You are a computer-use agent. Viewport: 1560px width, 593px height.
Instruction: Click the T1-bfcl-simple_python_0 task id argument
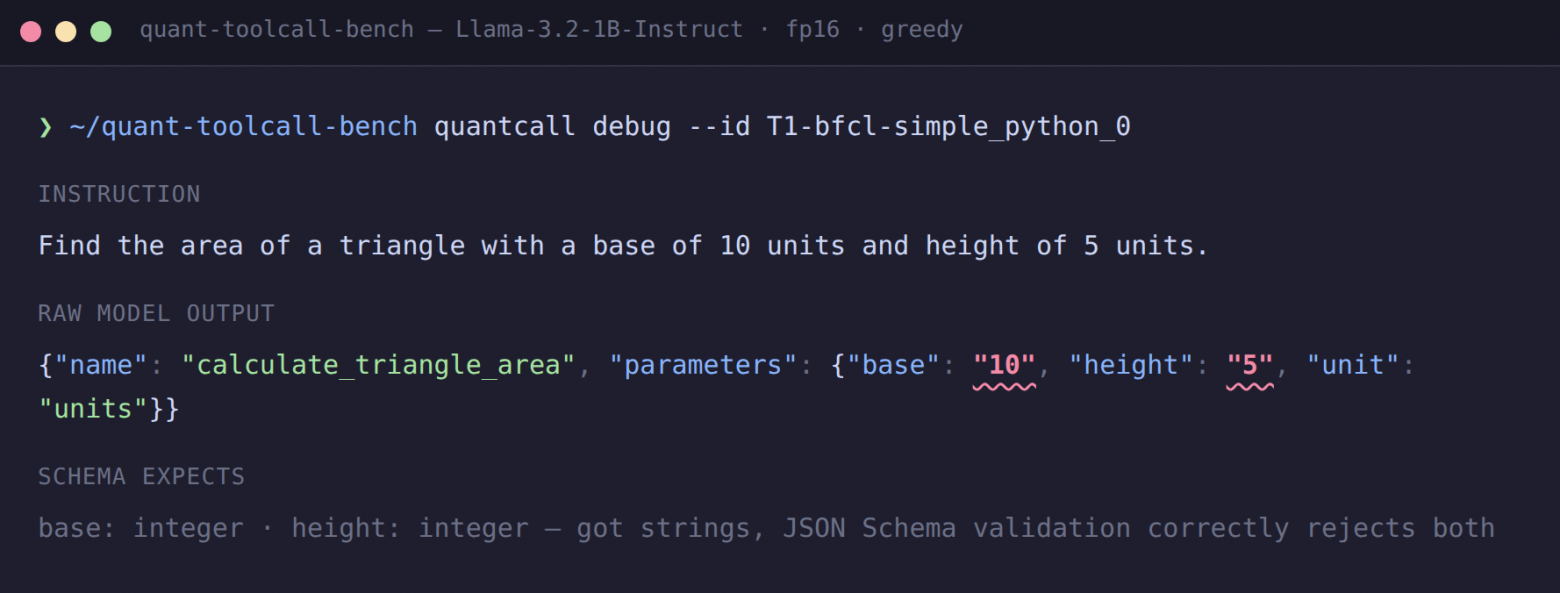point(949,128)
